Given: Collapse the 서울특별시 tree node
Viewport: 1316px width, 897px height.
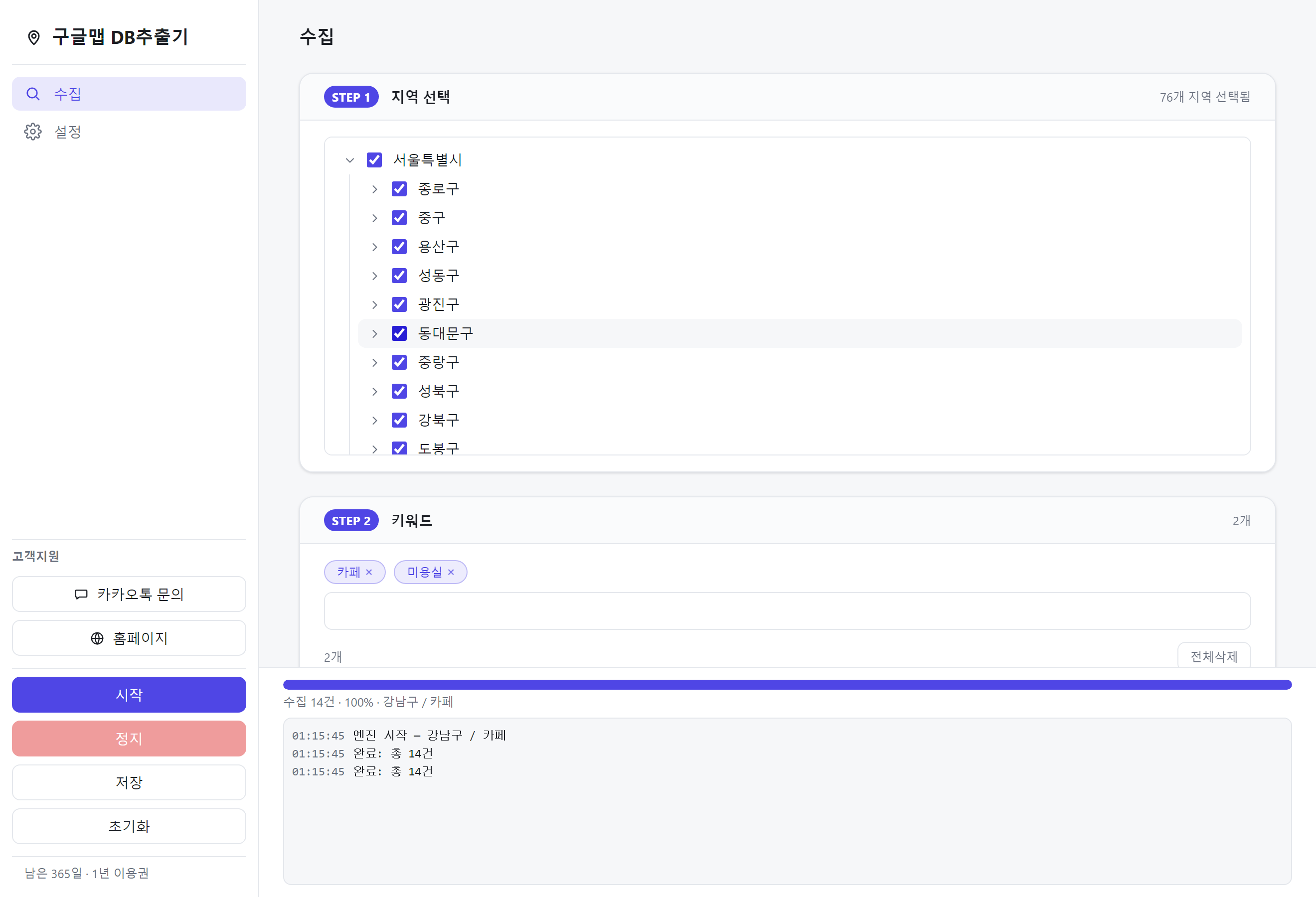Looking at the screenshot, I should point(350,160).
